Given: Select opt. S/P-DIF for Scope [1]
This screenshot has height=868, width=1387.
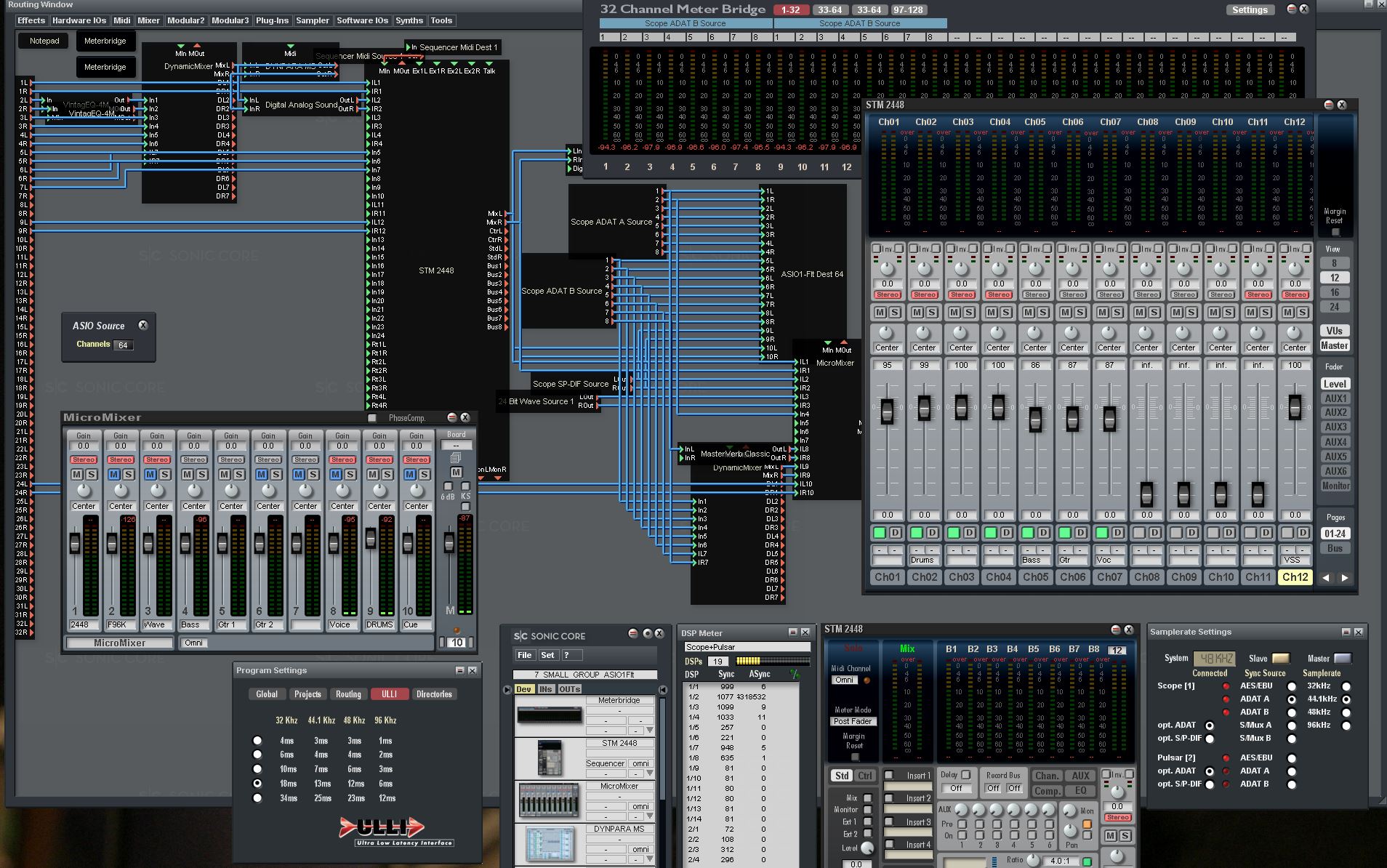Looking at the screenshot, I should (x=1210, y=739).
